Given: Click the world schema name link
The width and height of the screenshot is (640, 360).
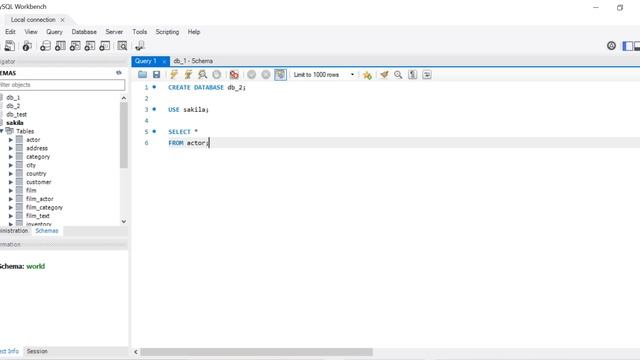Looking at the screenshot, I should 36,266.
